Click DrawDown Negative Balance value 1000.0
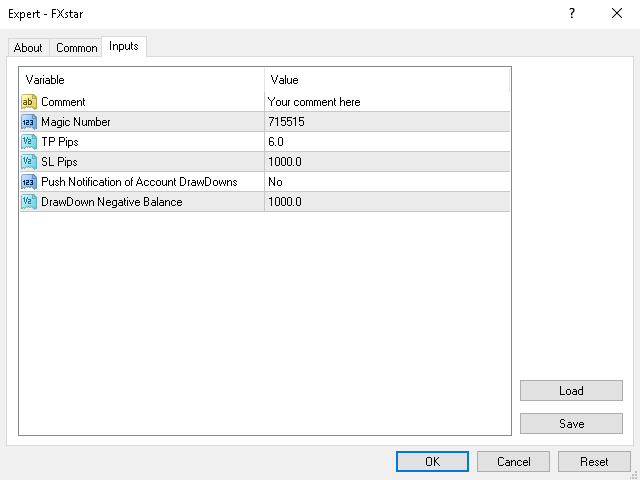This screenshot has width=640, height=480. tap(284, 202)
